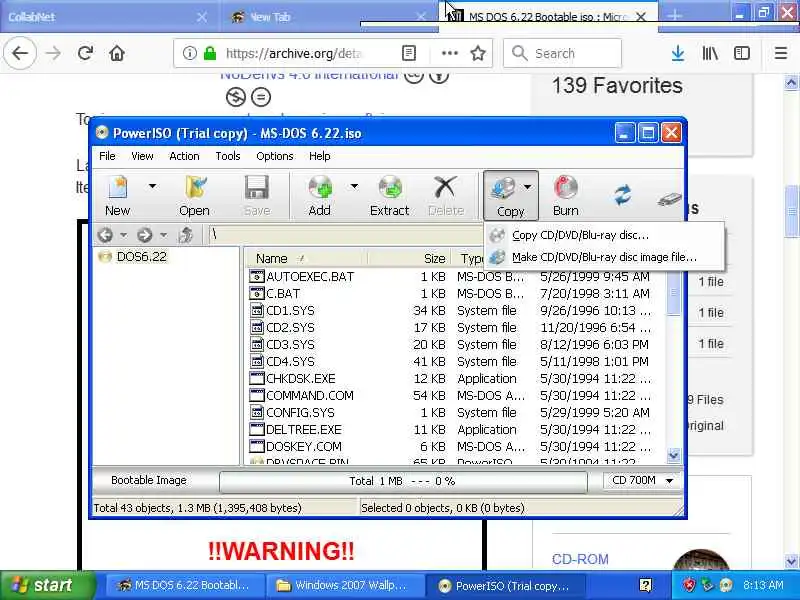800x600 pixels.
Task: Select the DOS6.22 tree node
Action: (x=141, y=257)
